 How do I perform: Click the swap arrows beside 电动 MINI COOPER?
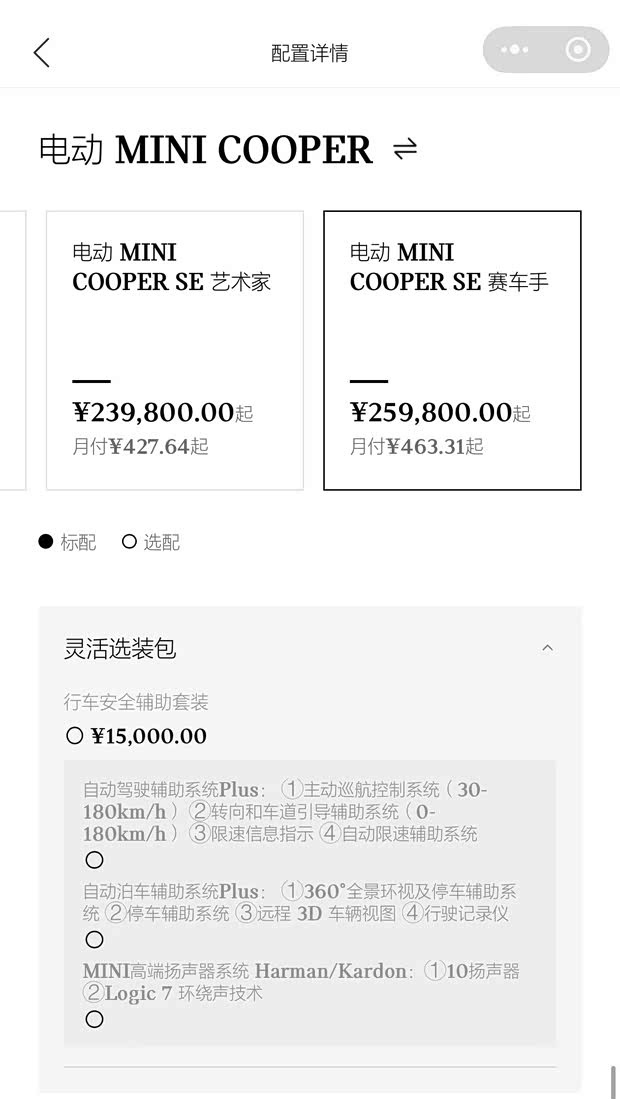[x=402, y=150]
